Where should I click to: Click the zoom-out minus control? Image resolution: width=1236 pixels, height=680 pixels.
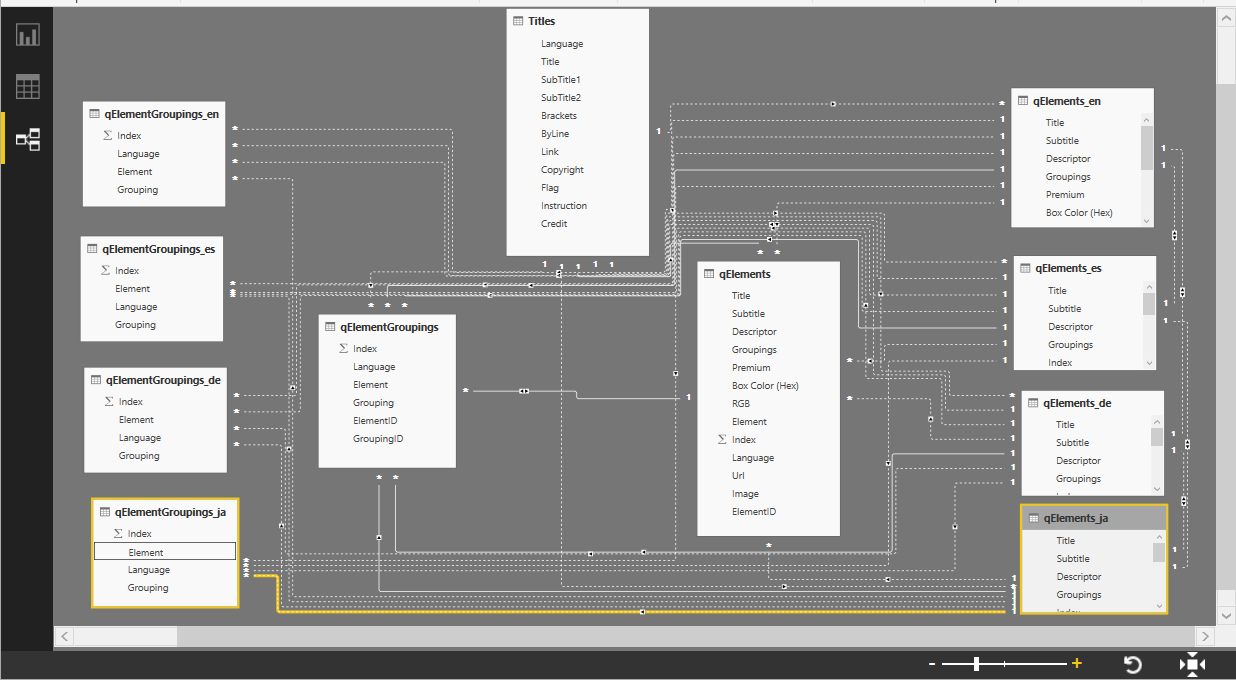coord(931,662)
